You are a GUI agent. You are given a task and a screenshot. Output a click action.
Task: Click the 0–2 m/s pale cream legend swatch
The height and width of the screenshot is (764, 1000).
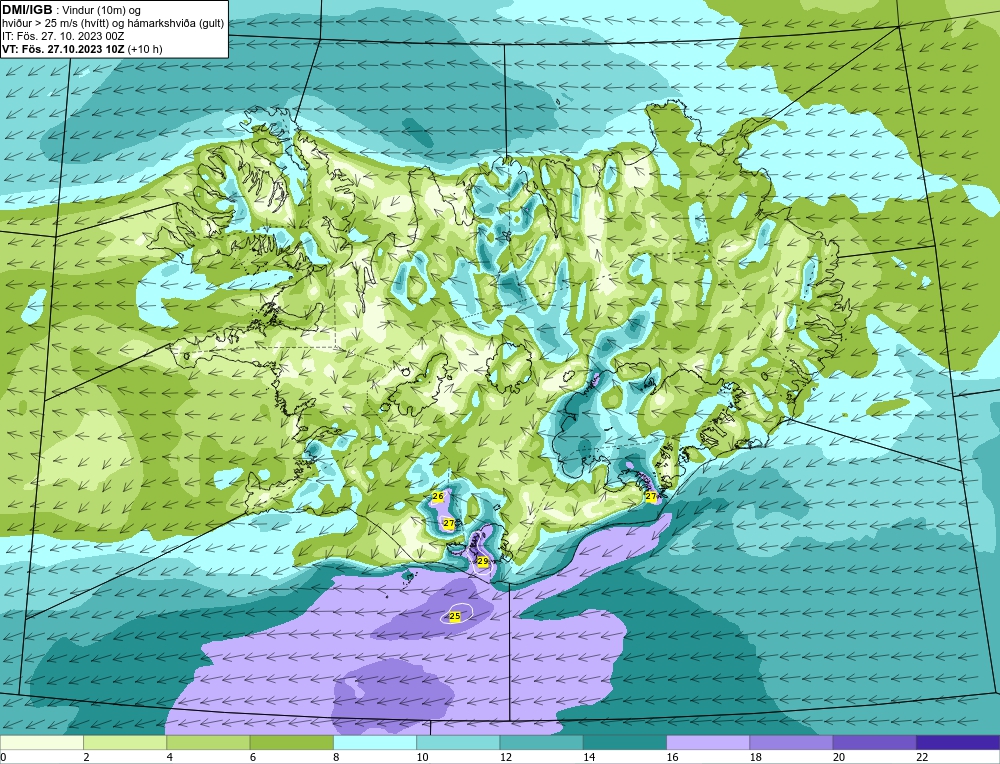[x=42, y=743]
